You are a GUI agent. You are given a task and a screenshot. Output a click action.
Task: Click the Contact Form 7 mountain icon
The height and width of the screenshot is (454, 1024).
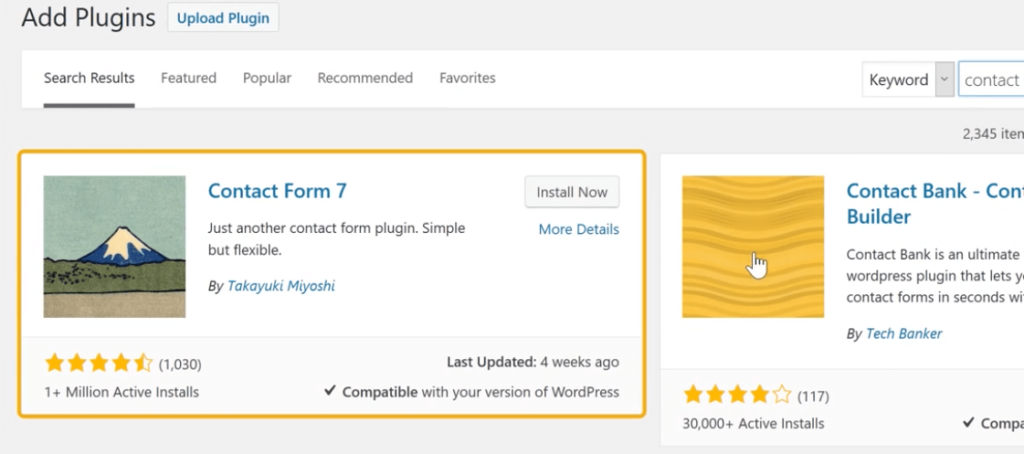pos(114,246)
